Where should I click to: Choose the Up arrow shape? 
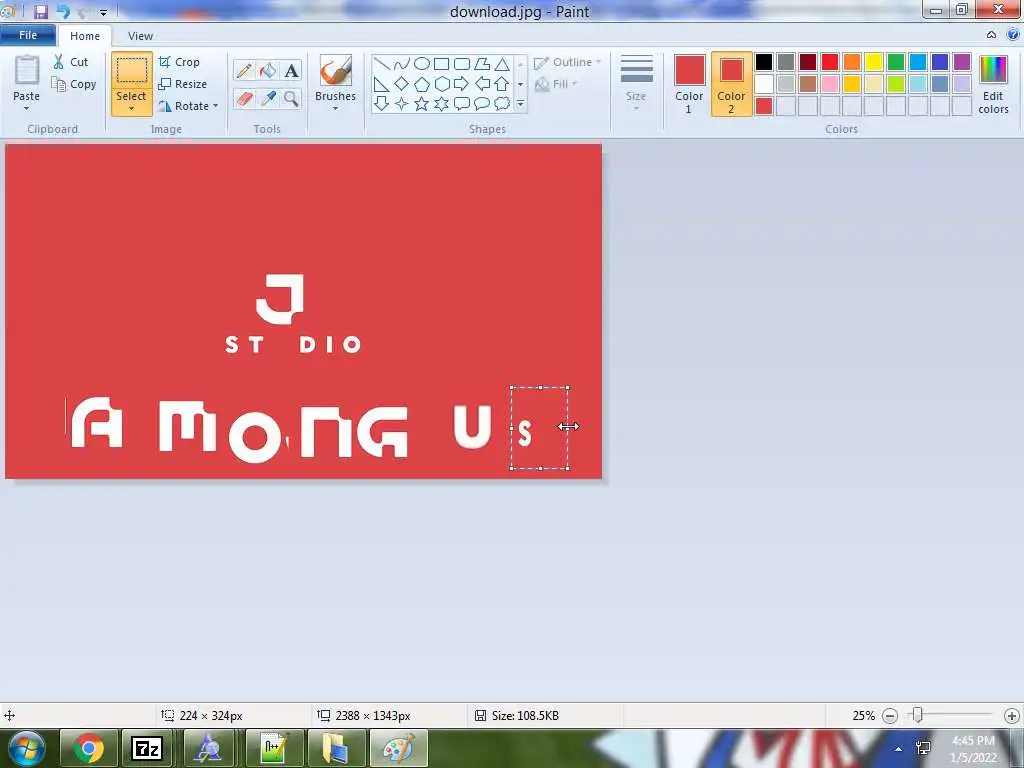pos(502,84)
